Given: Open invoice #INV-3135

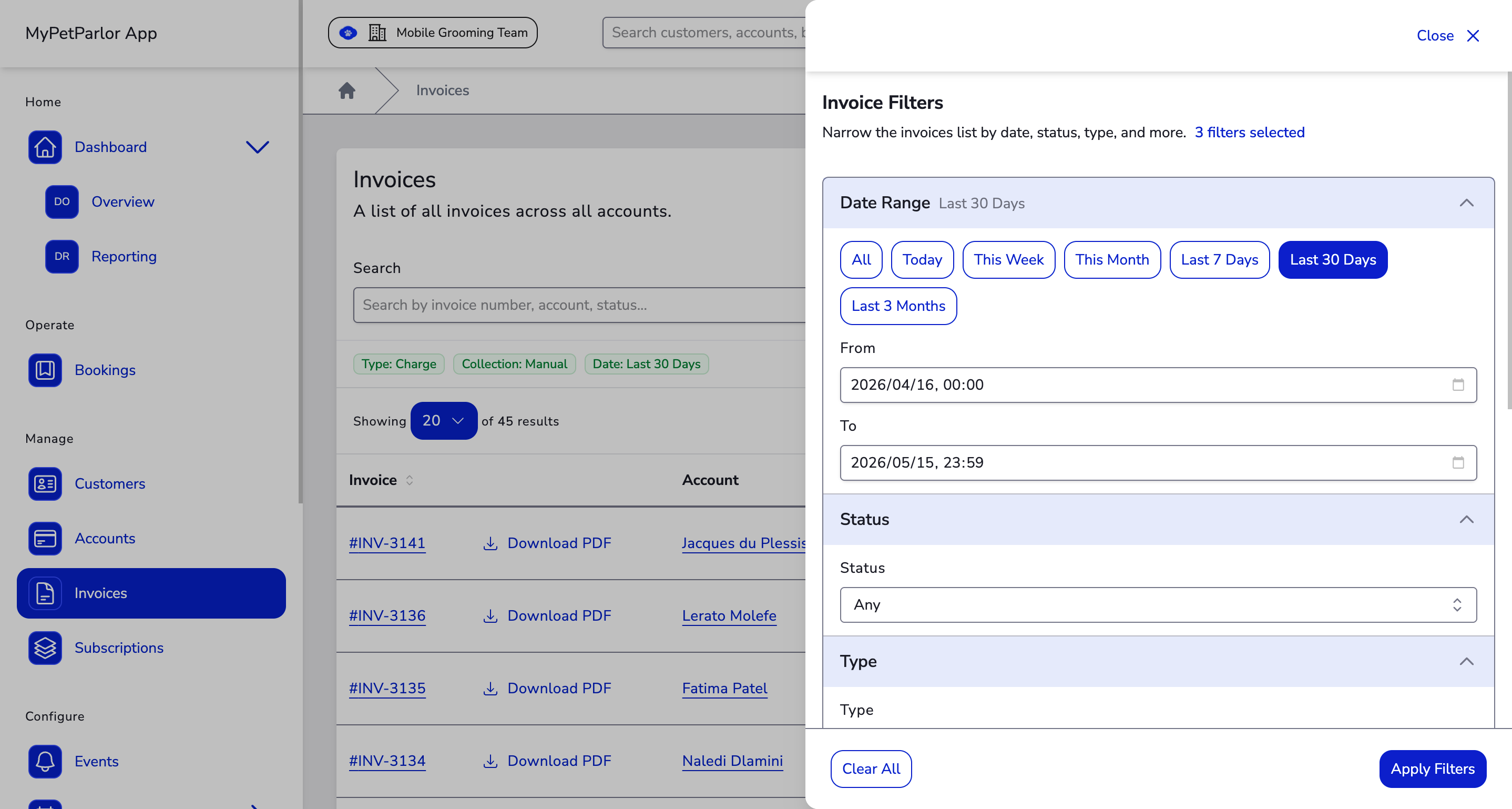Looking at the screenshot, I should click(x=387, y=688).
